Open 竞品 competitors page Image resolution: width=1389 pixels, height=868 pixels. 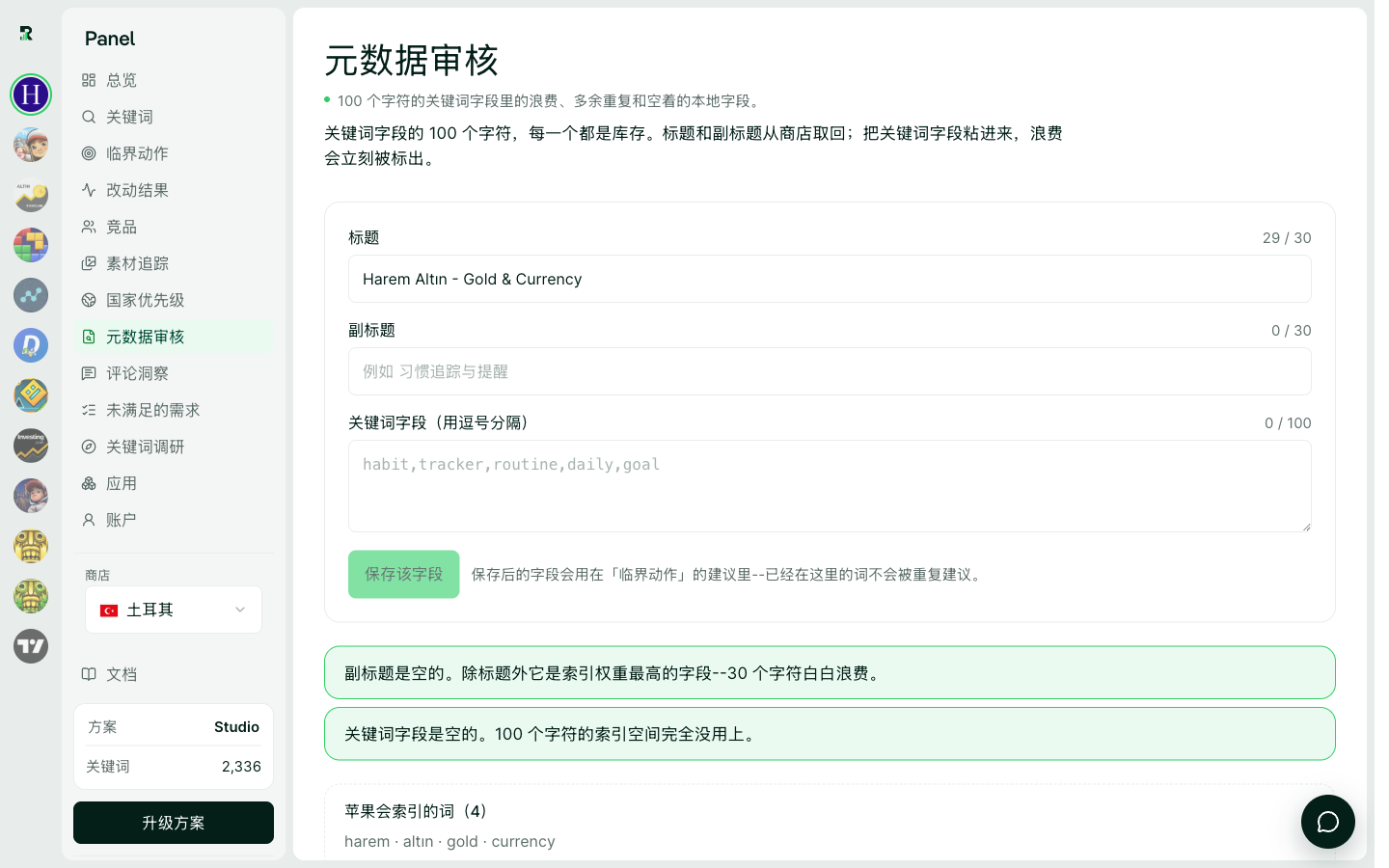(x=174, y=227)
